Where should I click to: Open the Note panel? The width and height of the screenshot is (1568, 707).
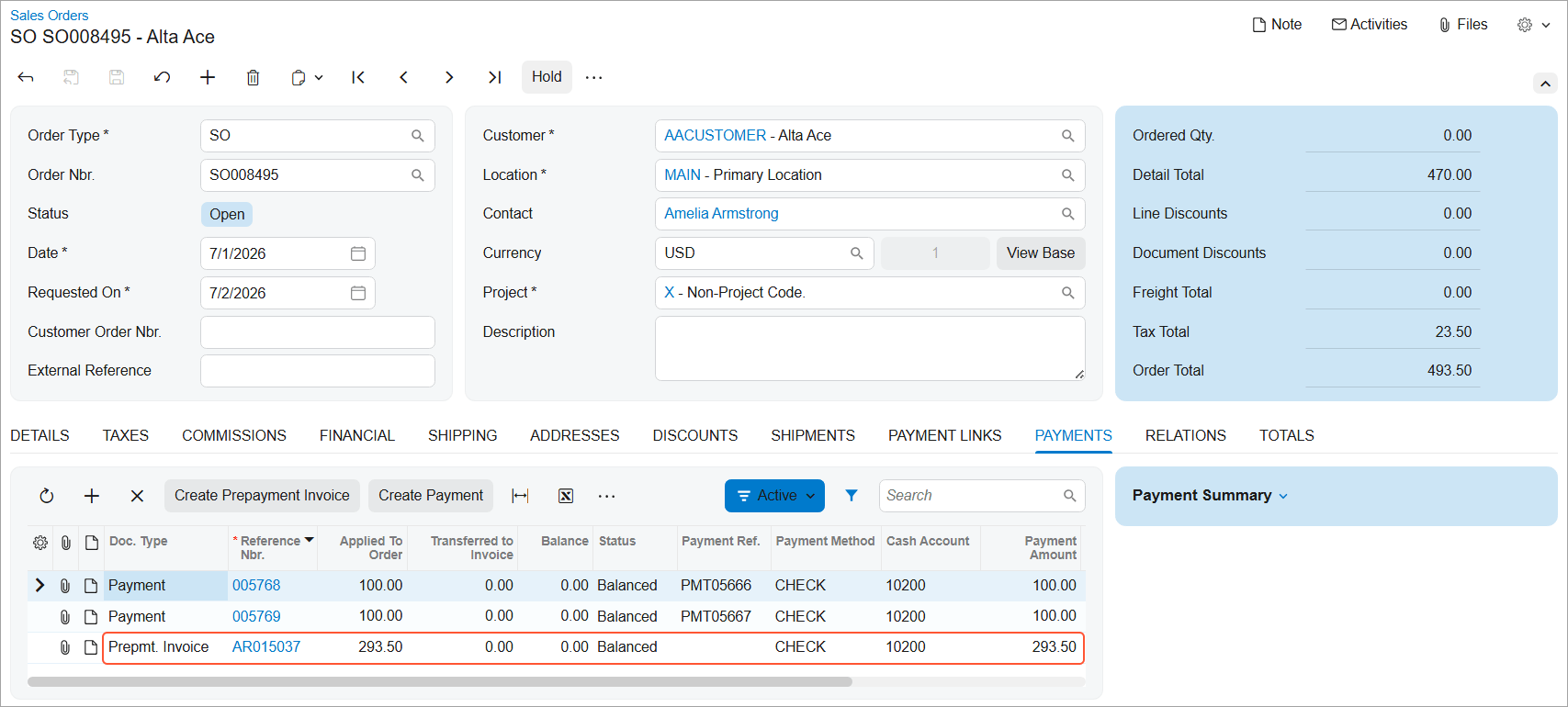(x=1277, y=25)
